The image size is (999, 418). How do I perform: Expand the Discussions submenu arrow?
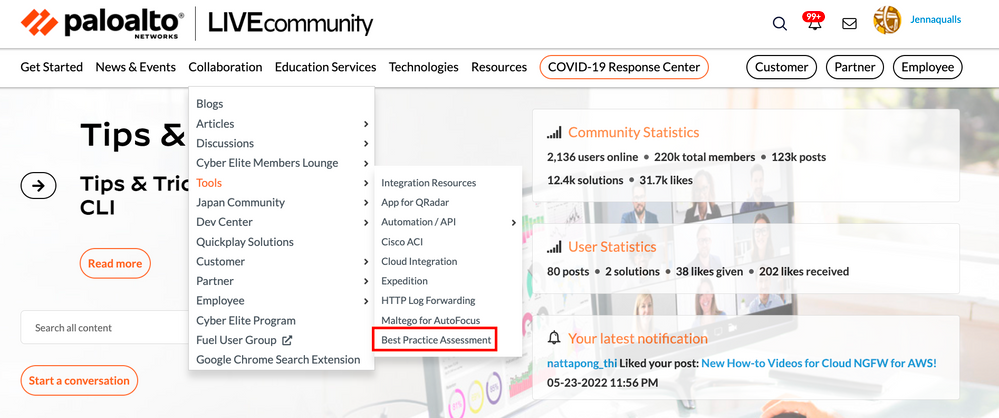tap(366, 144)
